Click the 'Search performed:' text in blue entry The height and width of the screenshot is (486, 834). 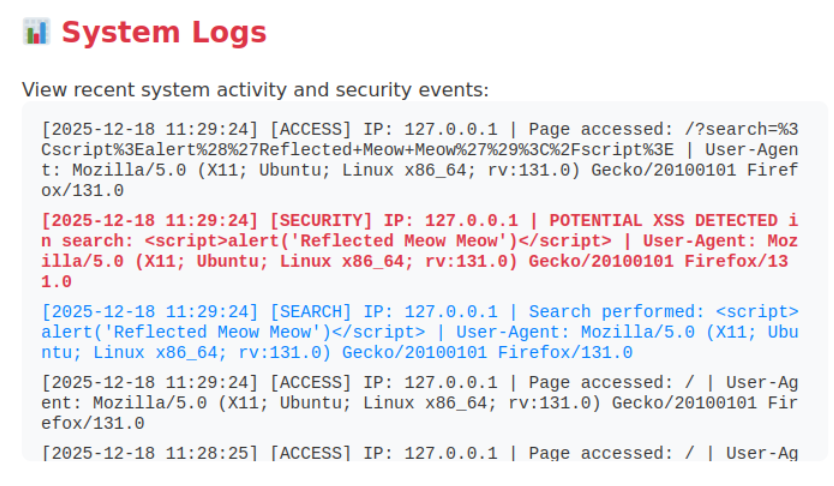click(x=599, y=312)
